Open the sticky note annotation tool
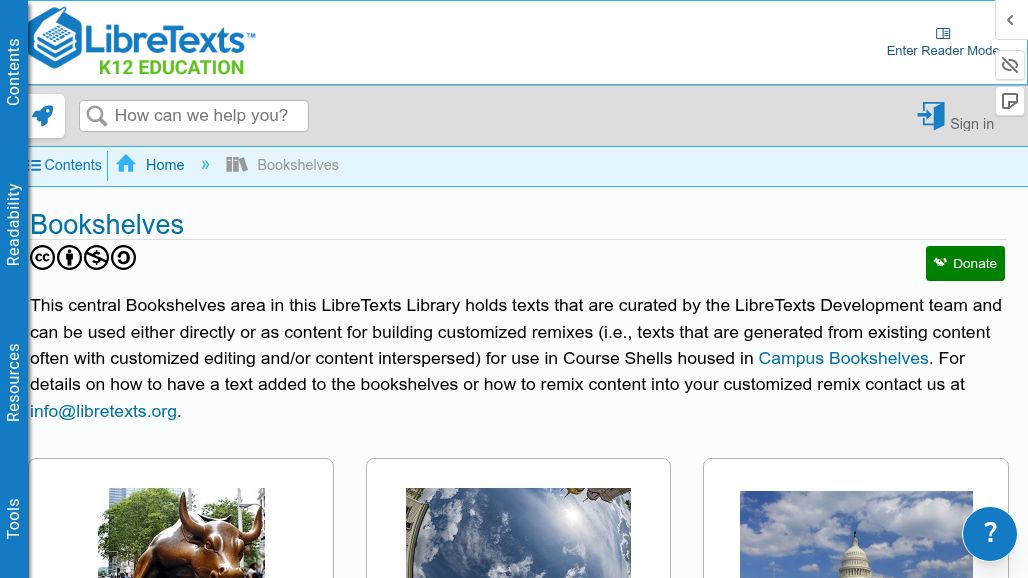Screen dimensions: 1028x578 pos(1010,101)
